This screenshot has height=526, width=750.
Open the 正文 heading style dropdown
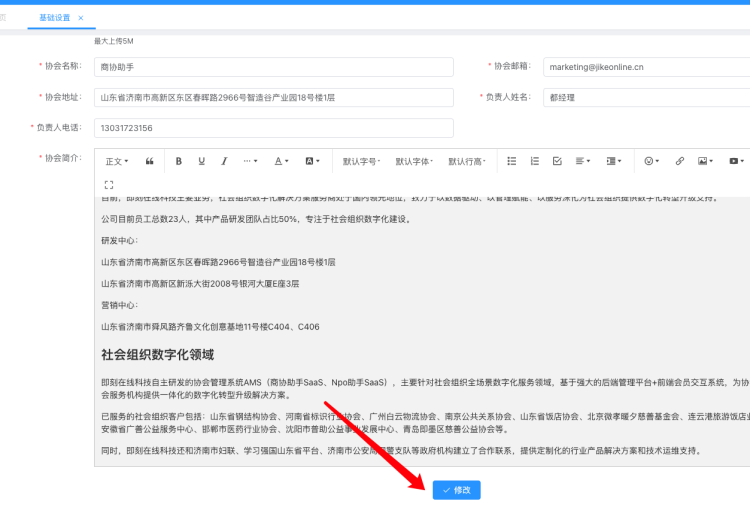tap(117, 161)
